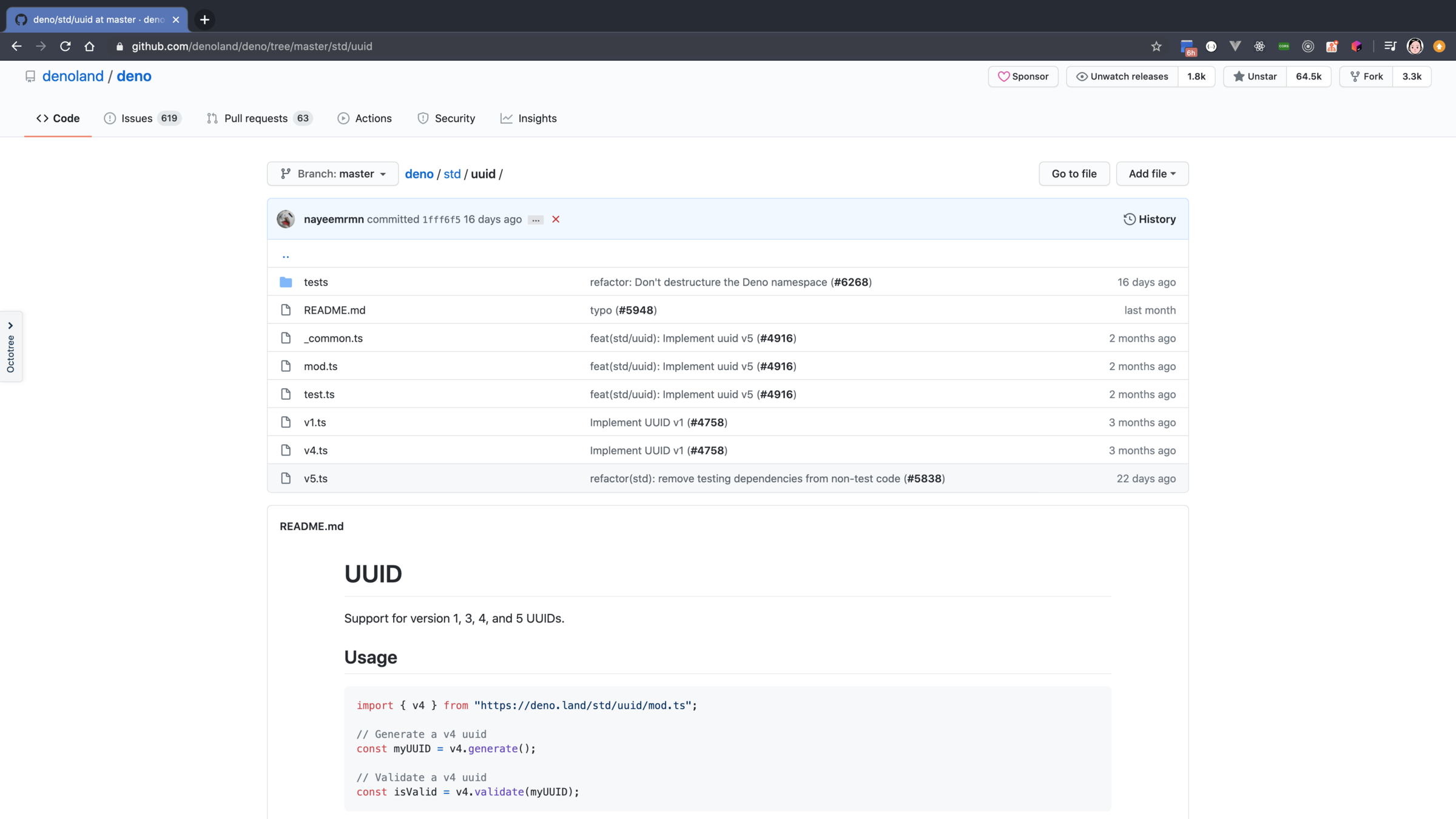Click the React DevTools extension icon
This screenshot has height=819, width=1456.
point(1259,46)
